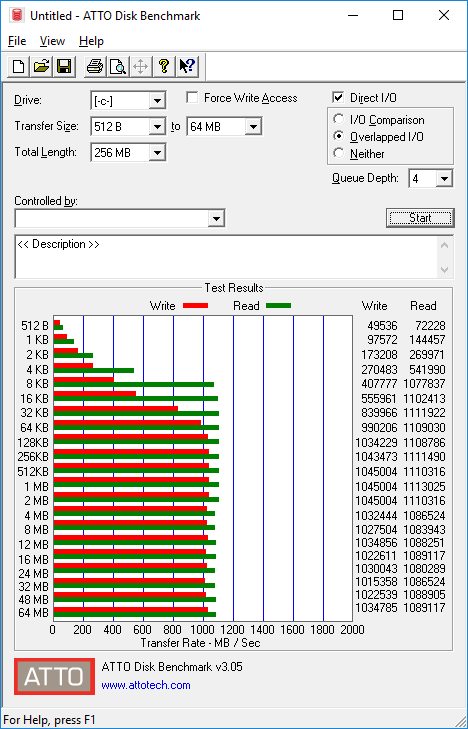Open the Total Length 256 MB dropdown
This screenshot has height=729, width=468.
[158, 152]
